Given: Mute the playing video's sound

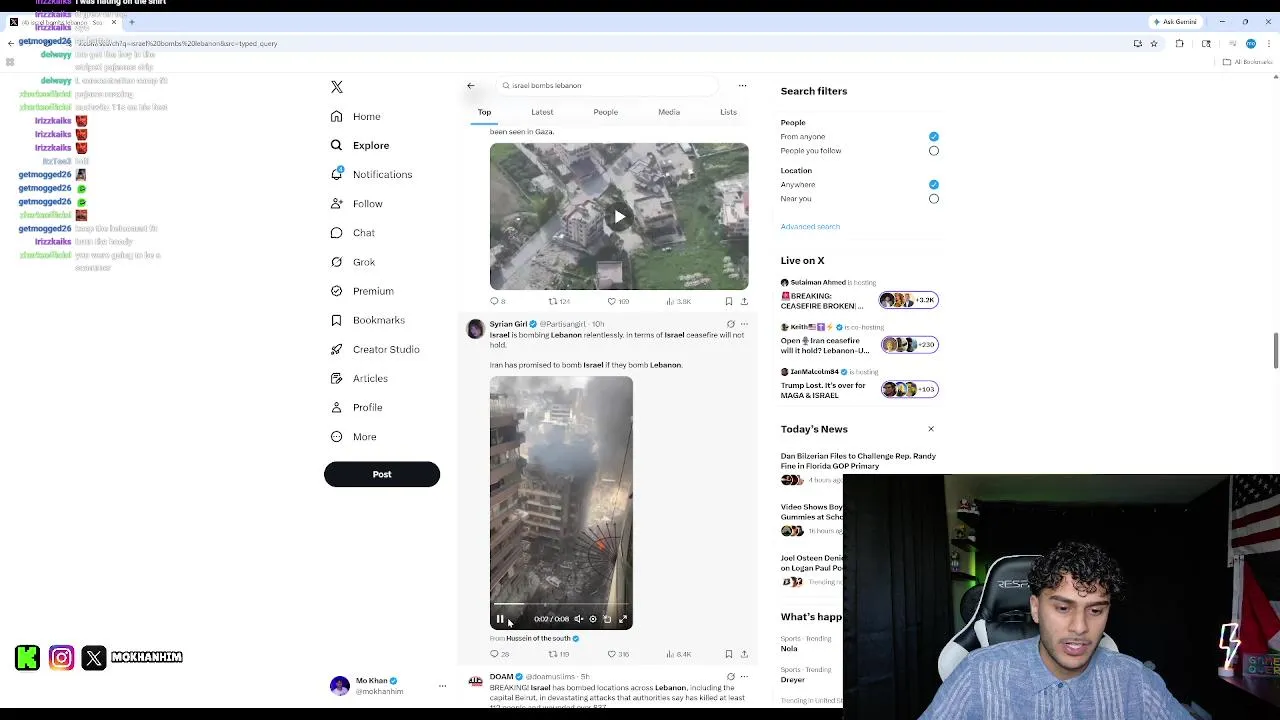Looking at the screenshot, I should 578,619.
